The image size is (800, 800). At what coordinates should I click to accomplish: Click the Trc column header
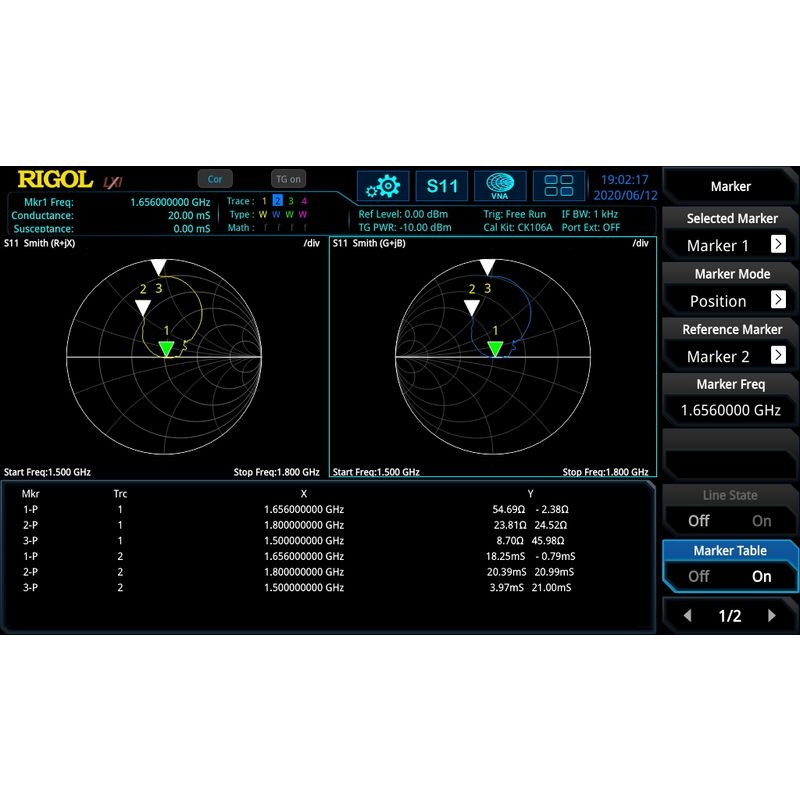[x=120, y=494]
